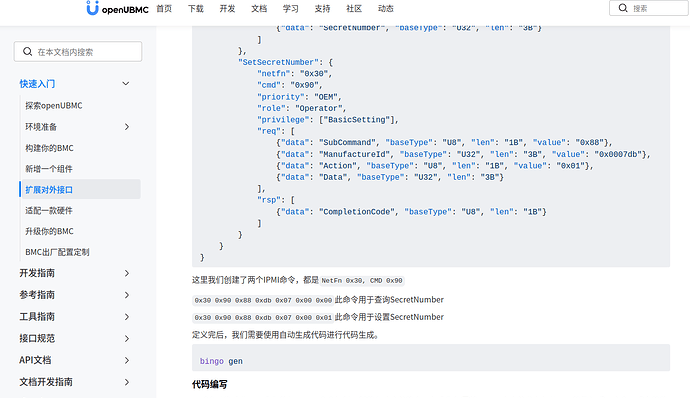Open the 支持 nav item

pyautogui.click(x=323, y=8)
